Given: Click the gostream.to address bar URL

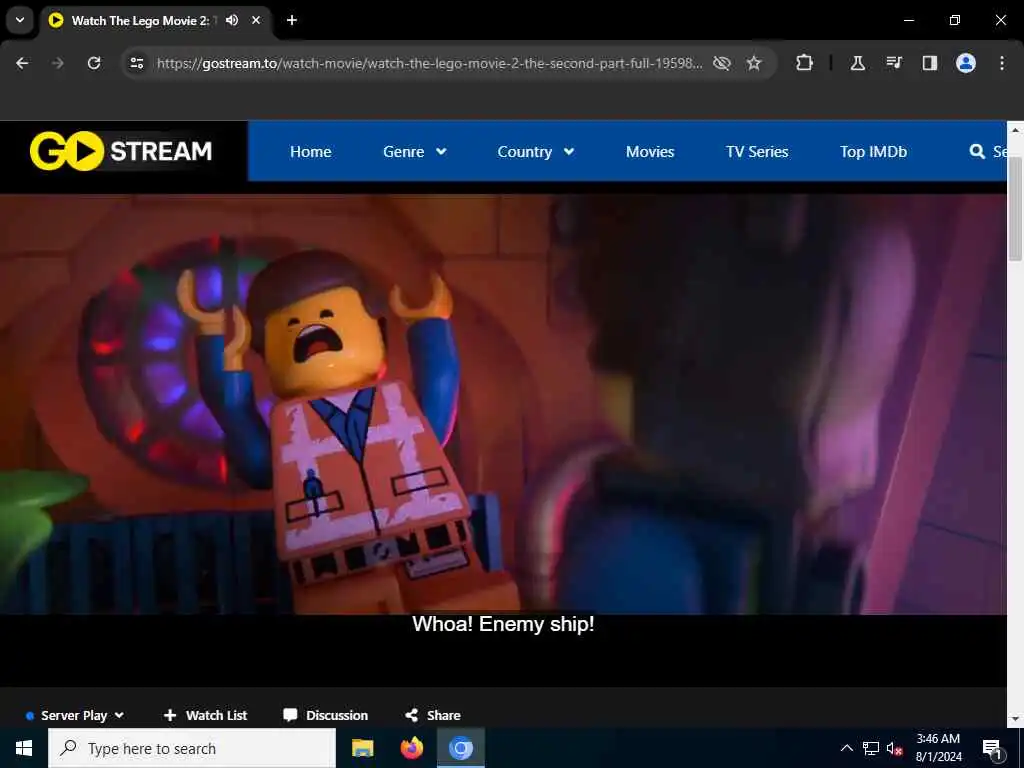Looking at the screenshot, I should [430, 63].
